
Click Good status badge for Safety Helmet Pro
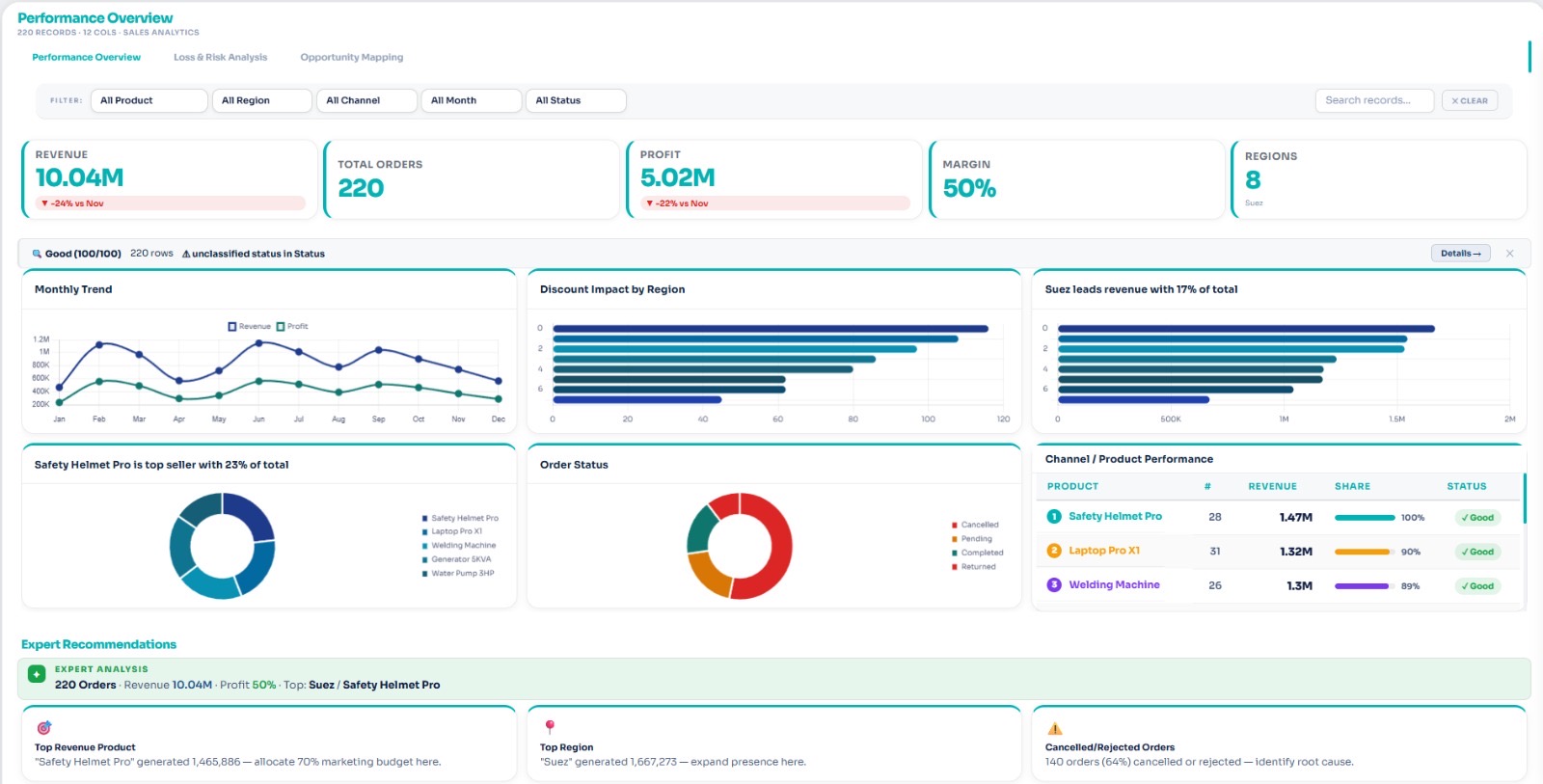(x=1477, y=518)
